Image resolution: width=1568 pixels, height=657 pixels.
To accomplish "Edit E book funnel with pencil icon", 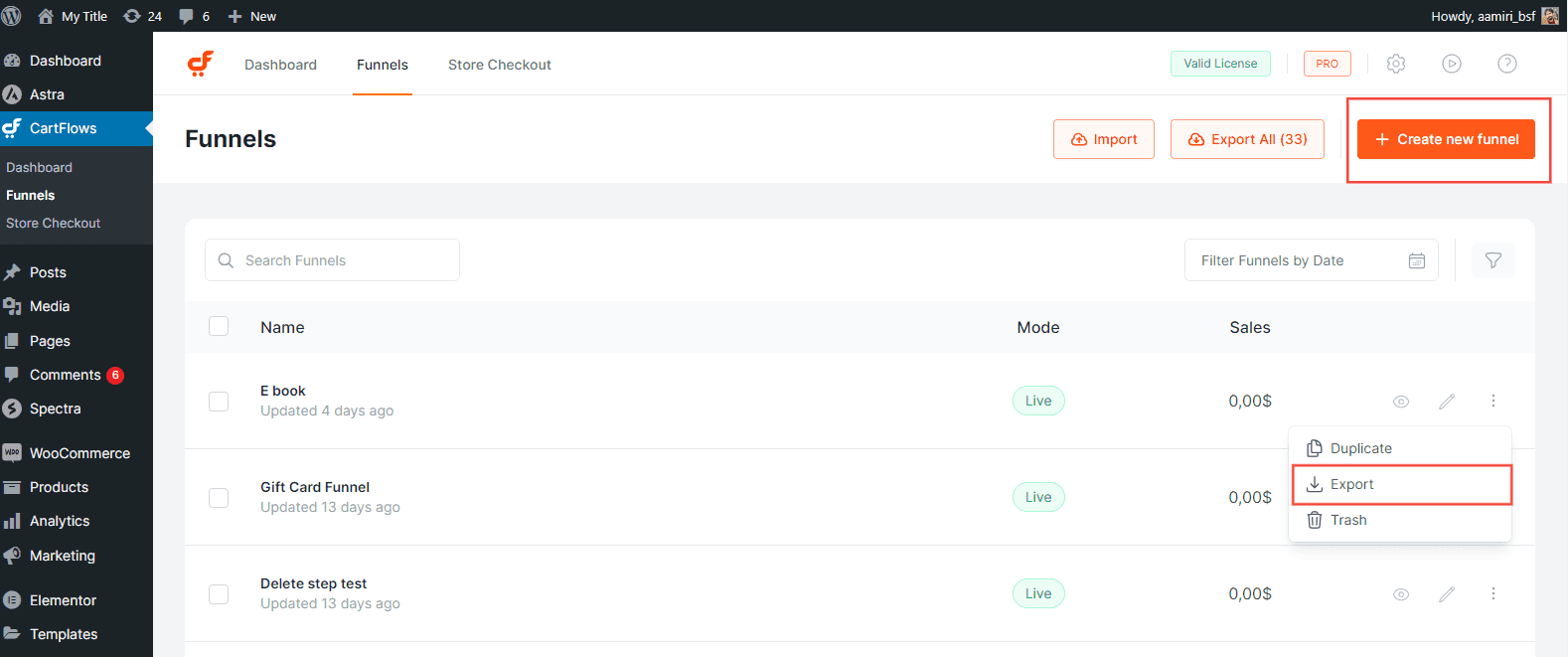I will click(1447, 402).
